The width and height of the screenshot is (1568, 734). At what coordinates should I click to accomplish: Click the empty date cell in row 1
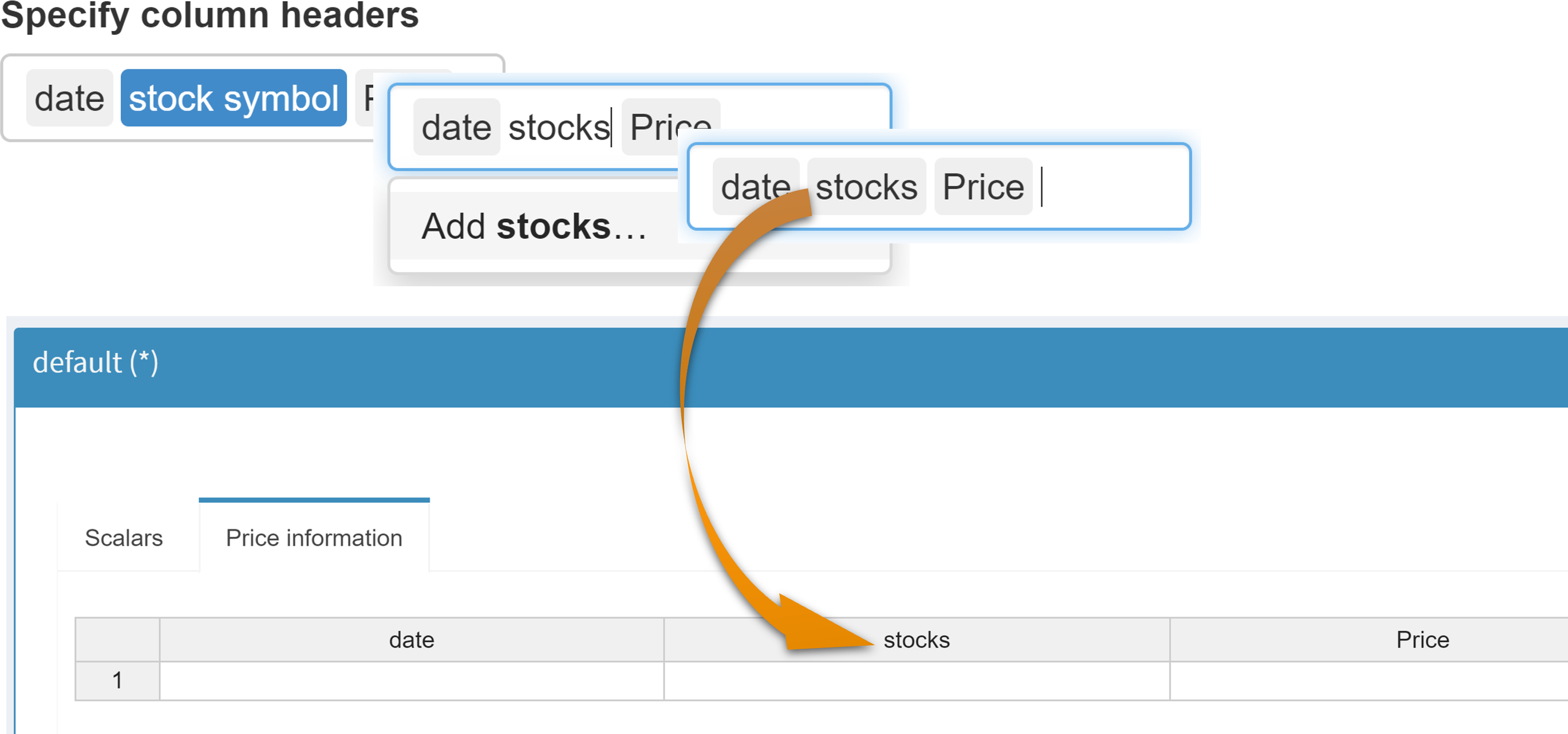(412, 680)
